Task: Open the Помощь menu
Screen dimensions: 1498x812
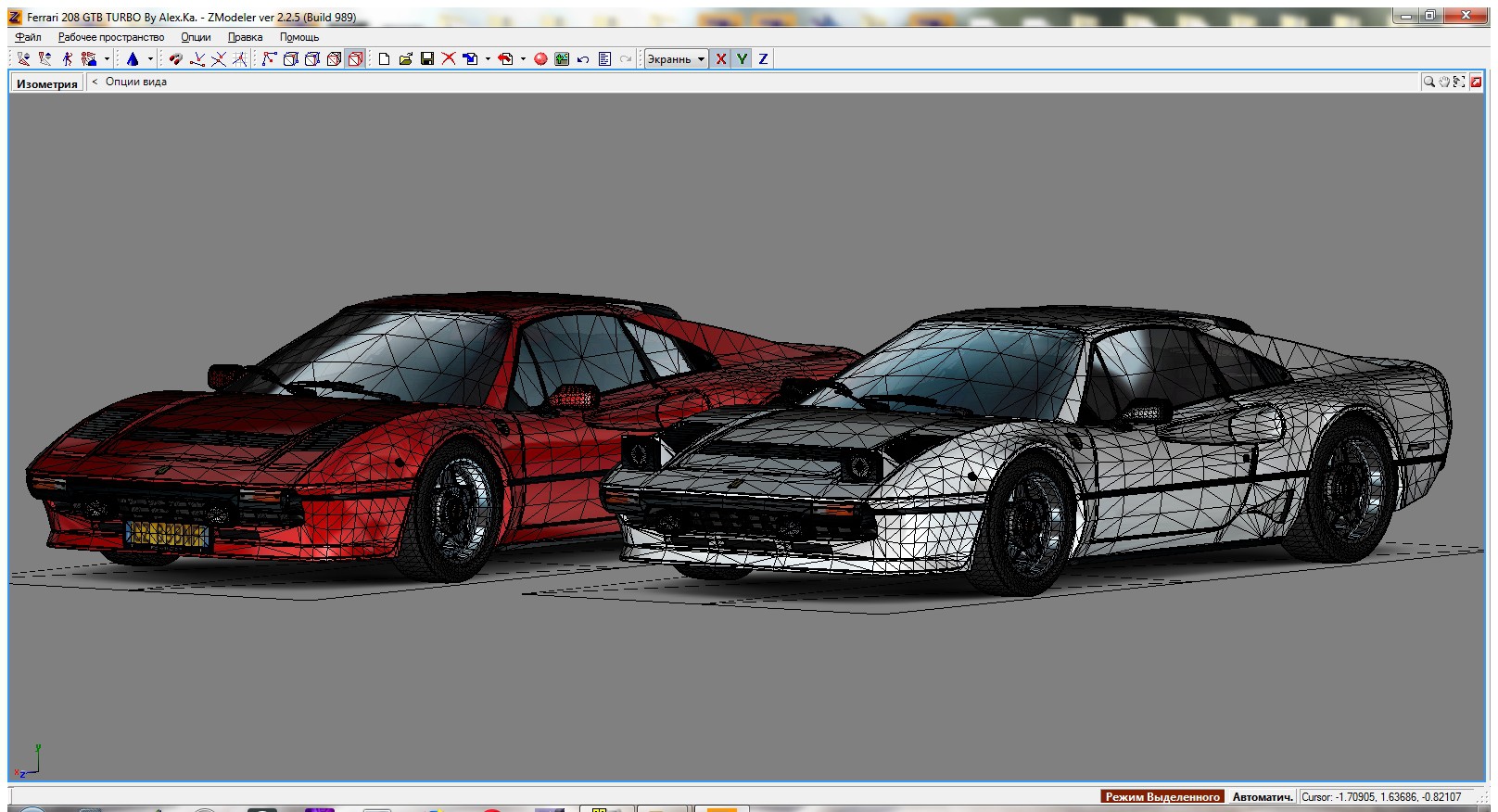Action: pyautogui.click(x=299, y=37)
